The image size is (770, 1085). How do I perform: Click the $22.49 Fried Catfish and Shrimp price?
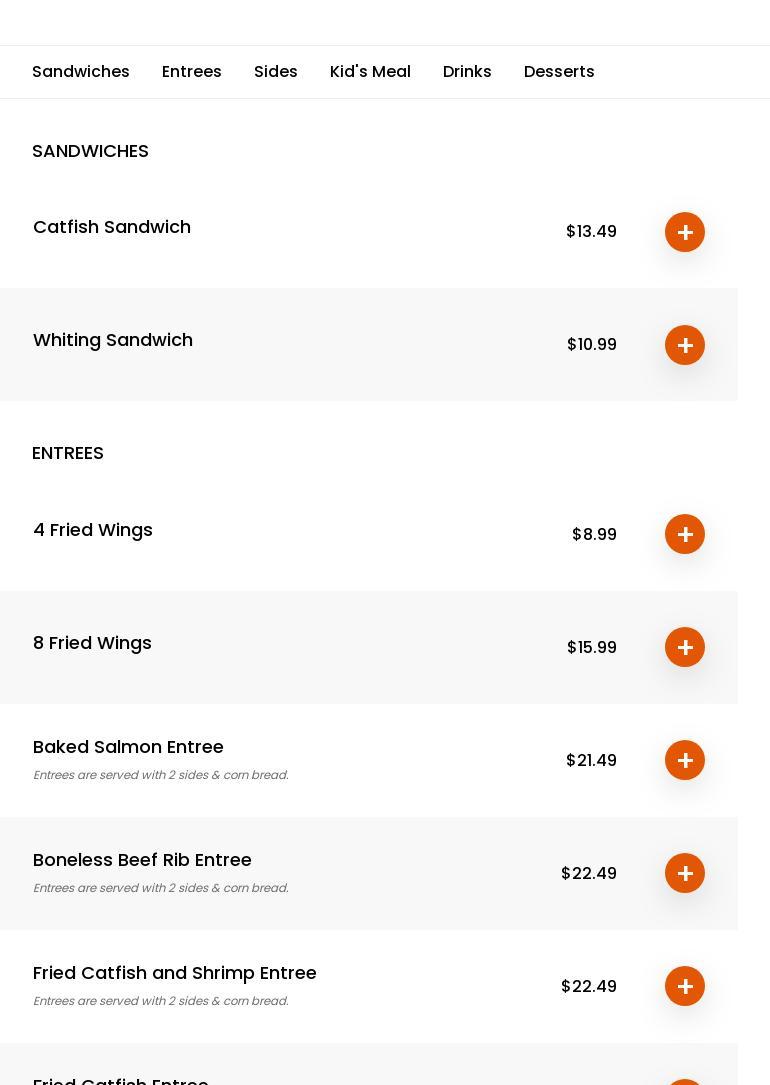589,986
